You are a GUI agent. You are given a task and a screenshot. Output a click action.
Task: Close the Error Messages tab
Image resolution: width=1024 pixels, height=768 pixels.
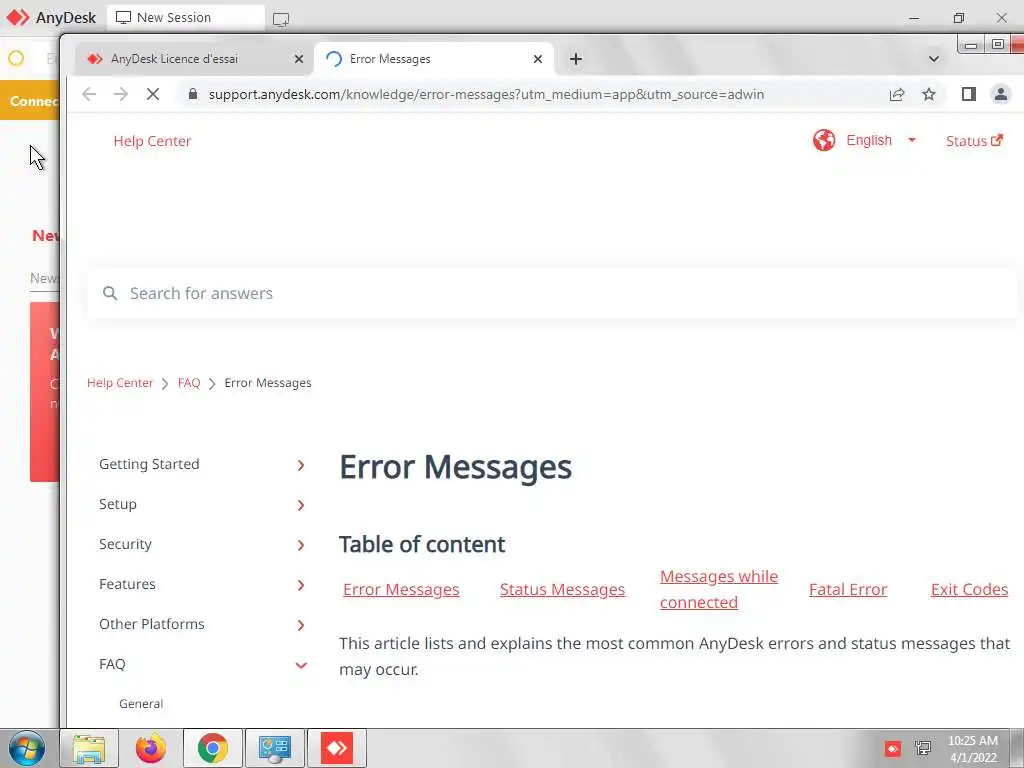tap(537, 59)
